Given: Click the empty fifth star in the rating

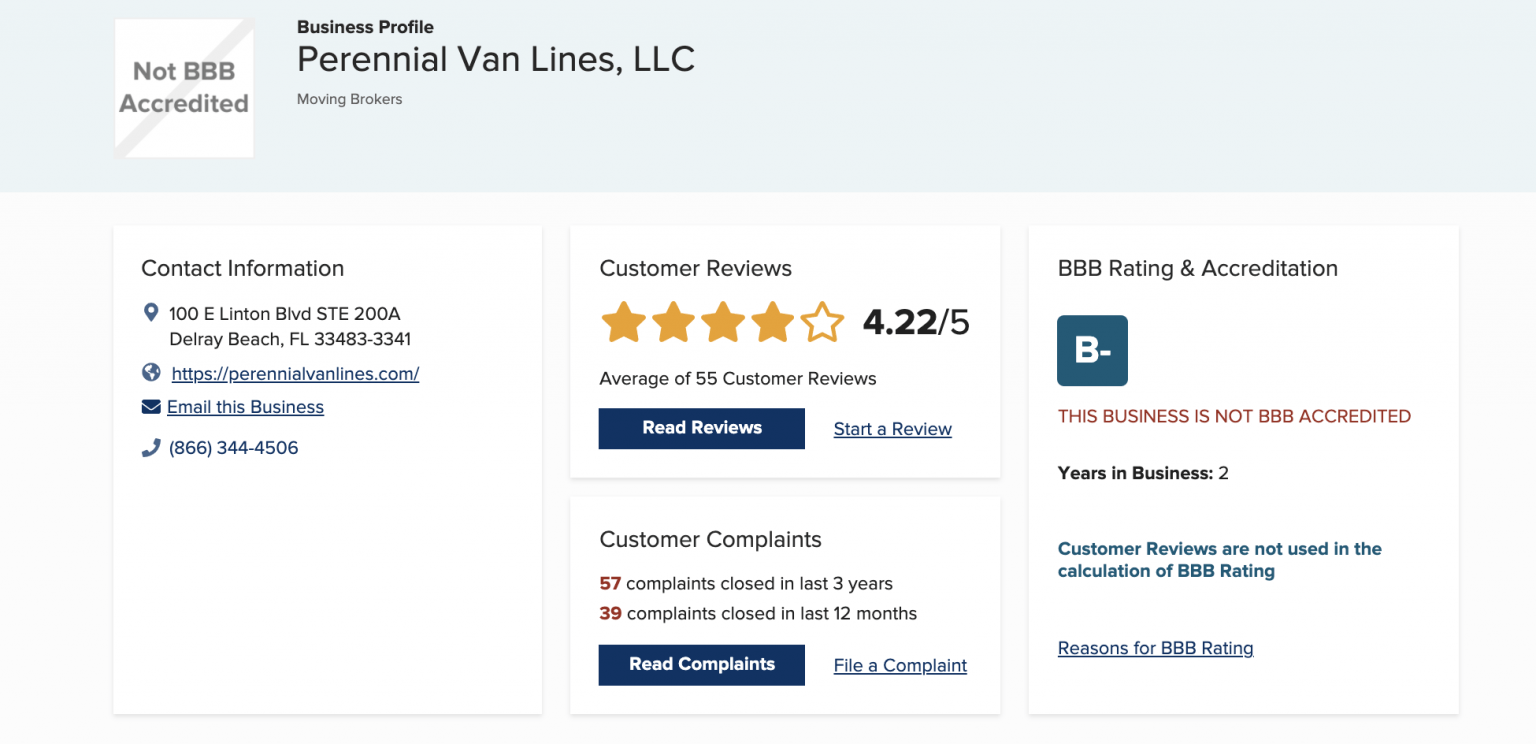Looking at the screenshot, I should [x=821, y=322].
